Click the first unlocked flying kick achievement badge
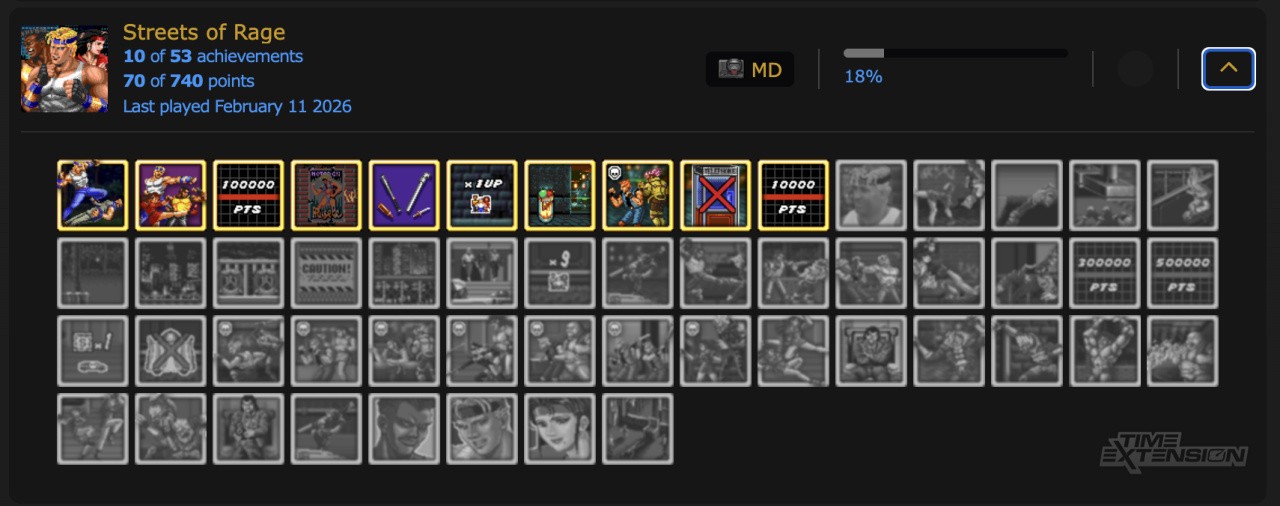The width and height of the screenshot is (1280, 506). click(93, 195)
